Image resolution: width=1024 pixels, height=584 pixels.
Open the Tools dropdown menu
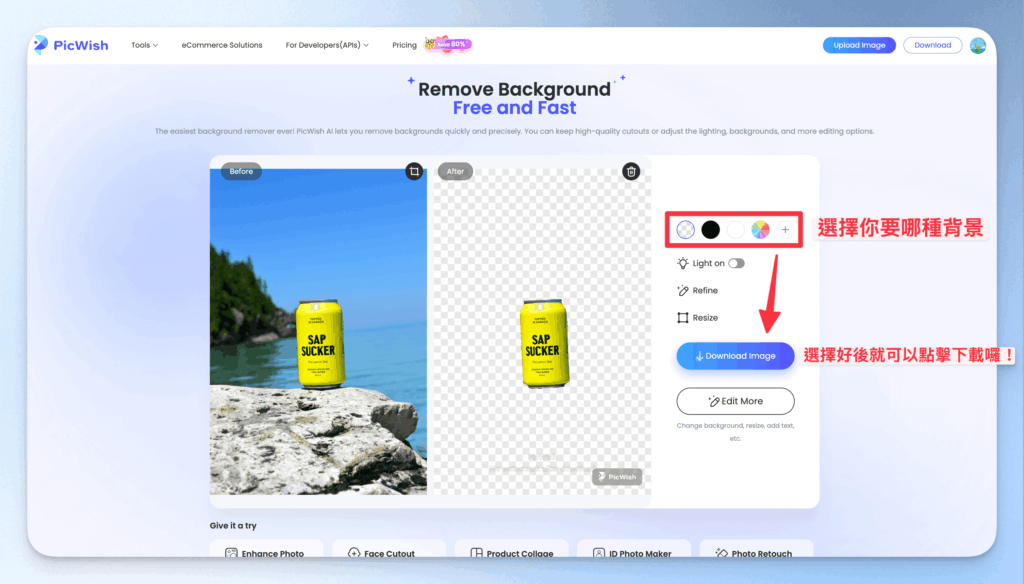pos(143,45)
